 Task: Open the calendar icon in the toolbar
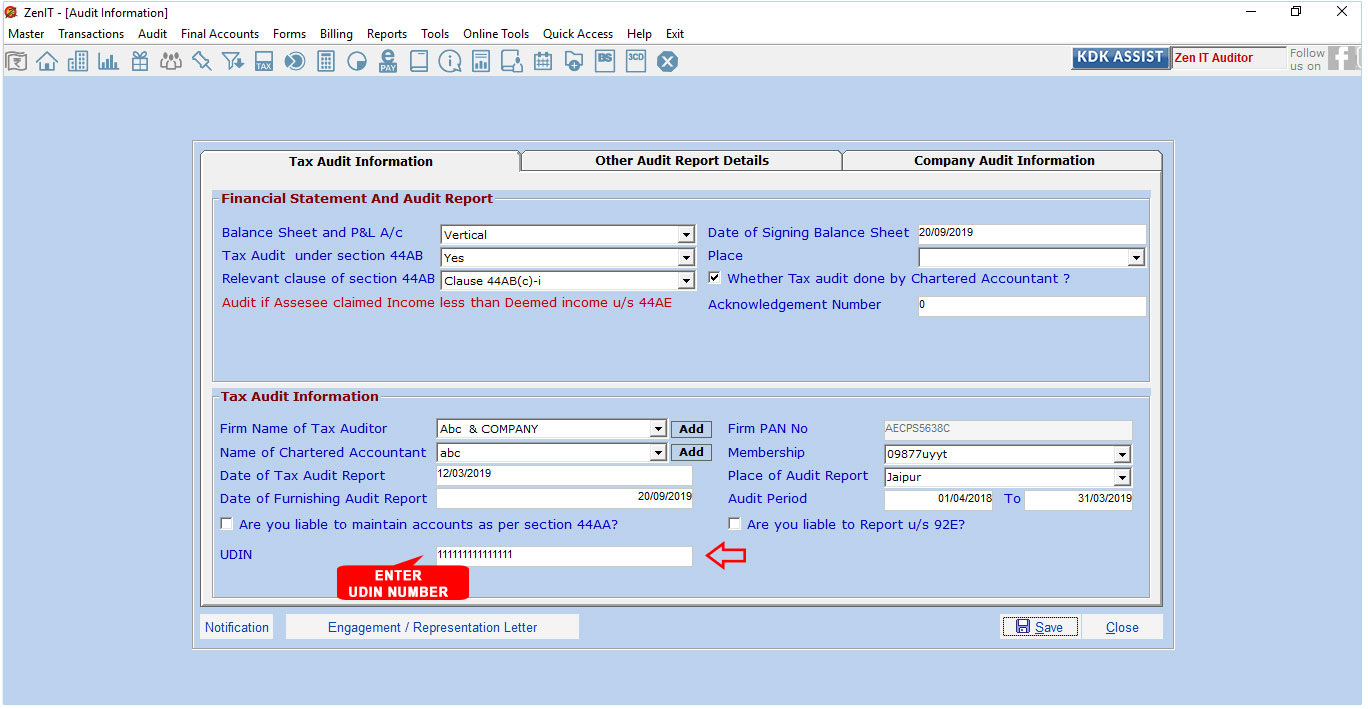(x=543, y=62)
